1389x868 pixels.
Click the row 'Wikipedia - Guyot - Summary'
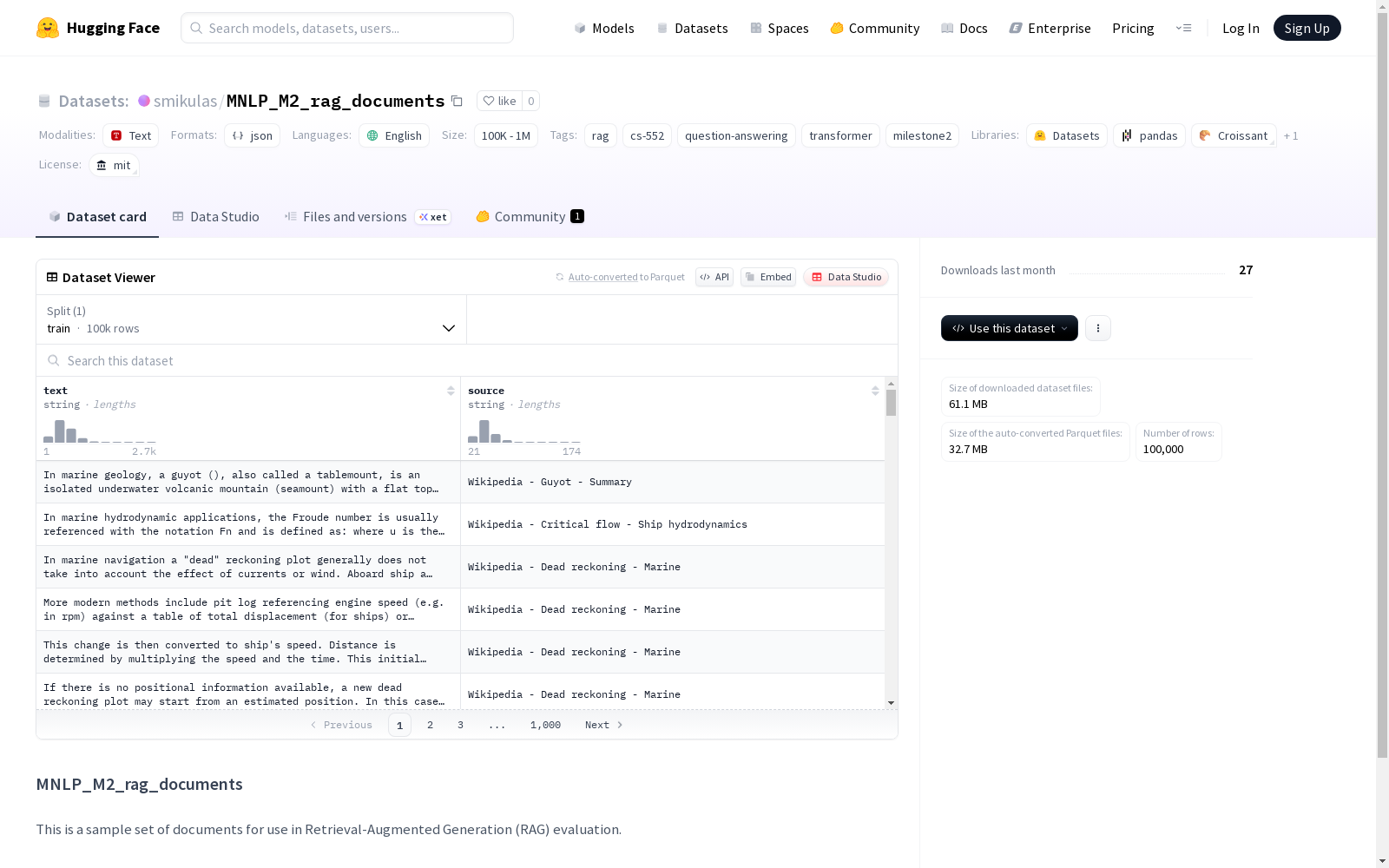[460, 482]
